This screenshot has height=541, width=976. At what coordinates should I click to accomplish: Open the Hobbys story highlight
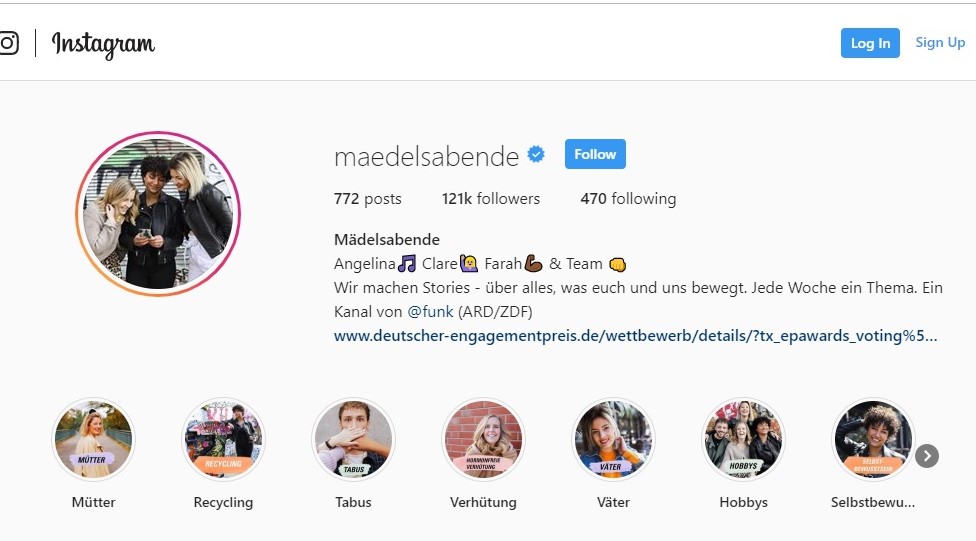(x=743, y=440)
